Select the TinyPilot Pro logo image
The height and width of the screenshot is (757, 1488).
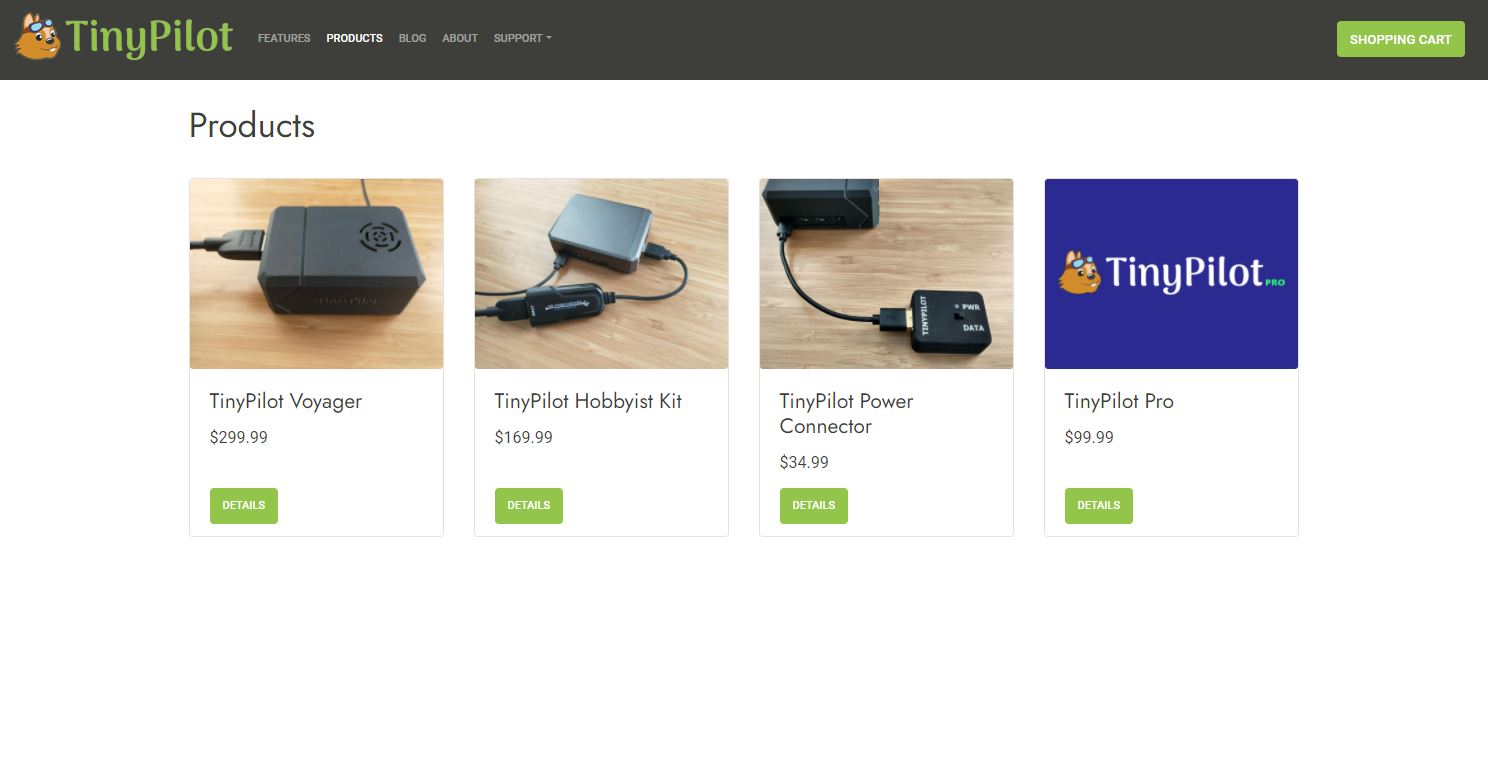pos(1171,274)
